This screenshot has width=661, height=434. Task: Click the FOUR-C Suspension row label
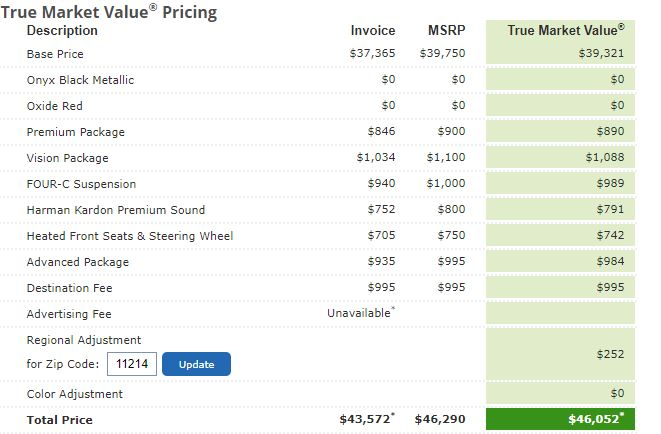(x=81, y=184)
